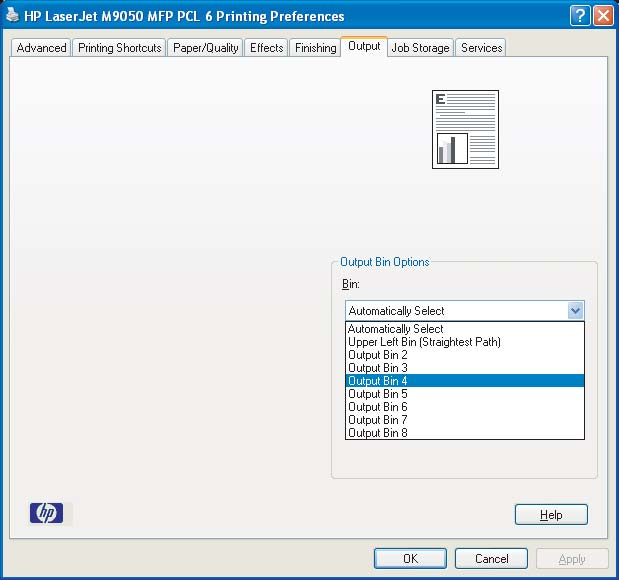The height and width of the screenshot is (580, 619).
Task: Choose Output Bin 6 option
Action: (465, 407)
